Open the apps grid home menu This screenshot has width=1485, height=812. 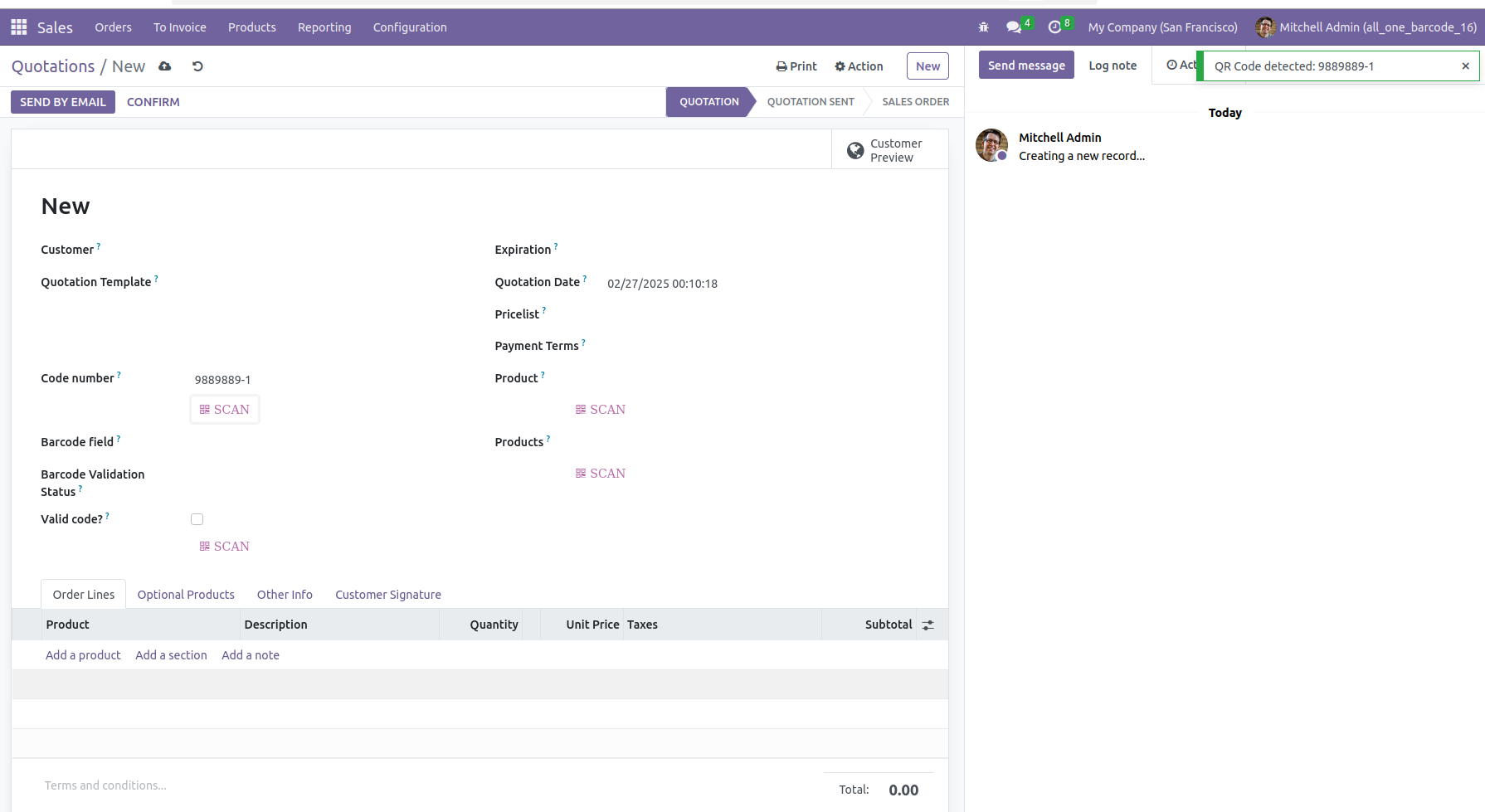pos(18,27)
